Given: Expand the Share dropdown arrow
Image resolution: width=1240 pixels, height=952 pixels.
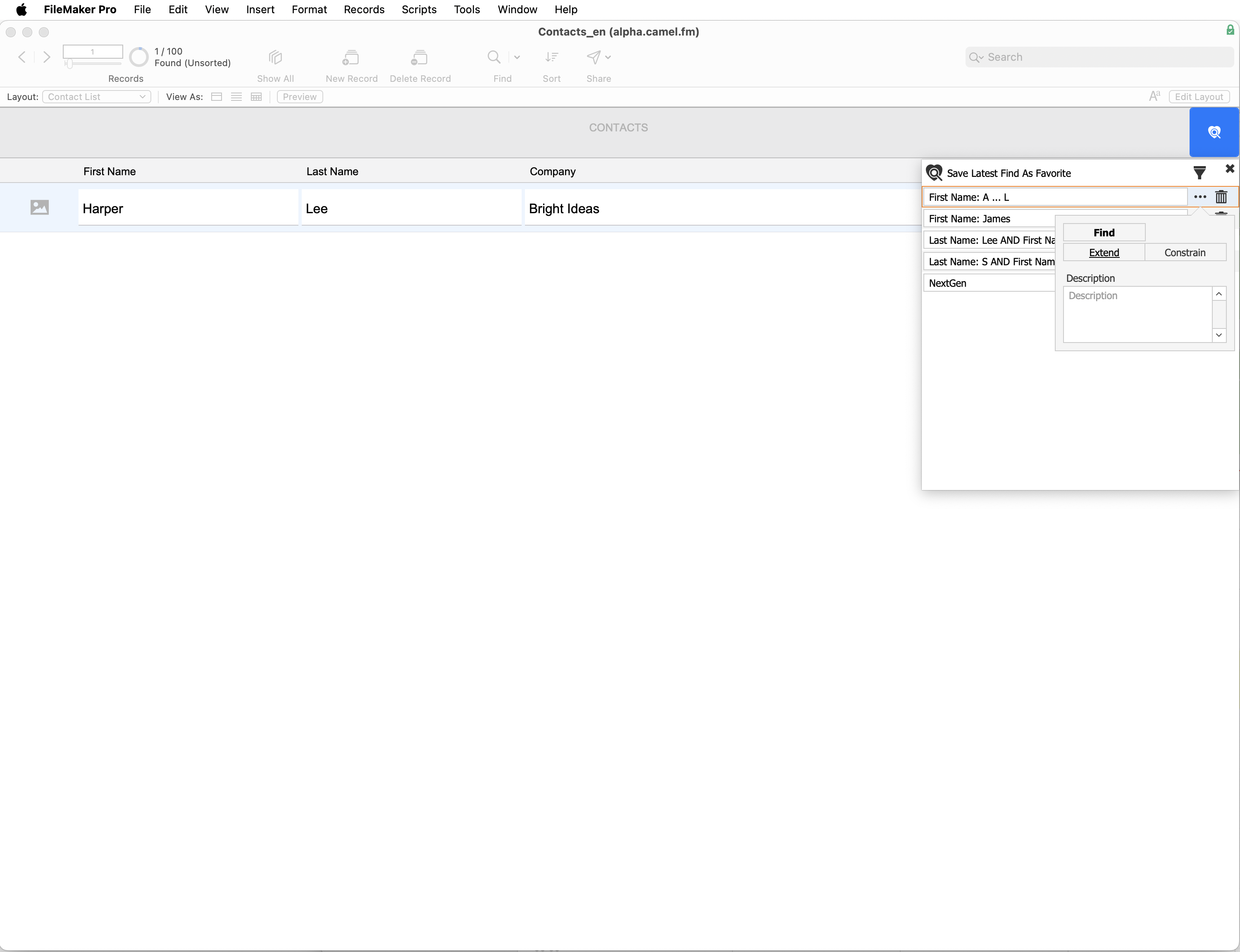Looking at the screenshot, I should [x=608, y=57].
